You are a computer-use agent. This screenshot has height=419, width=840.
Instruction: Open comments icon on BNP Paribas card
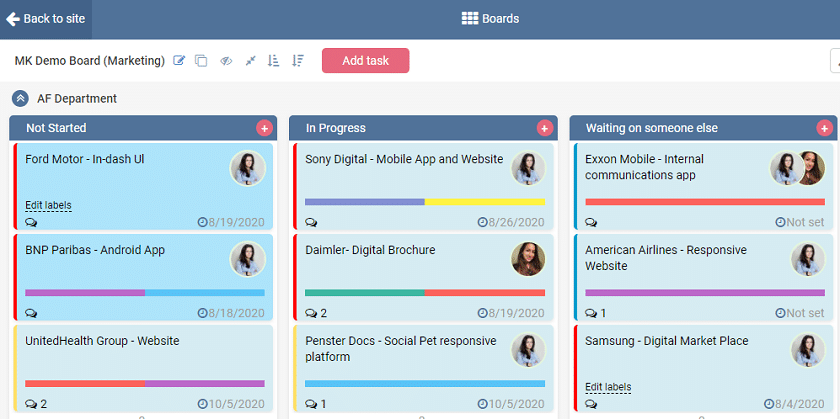coord(31,313)
